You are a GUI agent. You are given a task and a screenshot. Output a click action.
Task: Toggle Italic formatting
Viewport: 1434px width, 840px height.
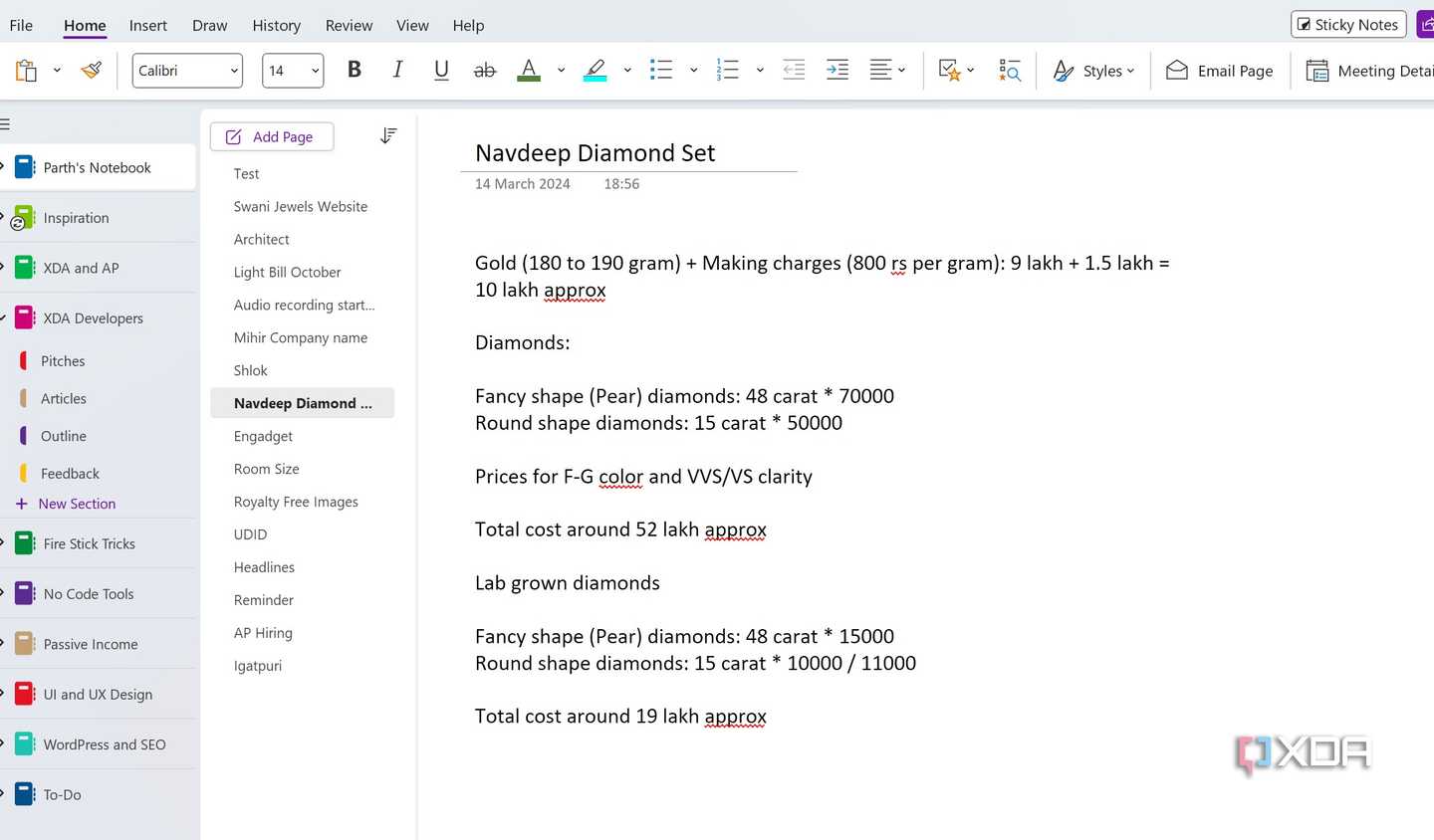(397, 70)
